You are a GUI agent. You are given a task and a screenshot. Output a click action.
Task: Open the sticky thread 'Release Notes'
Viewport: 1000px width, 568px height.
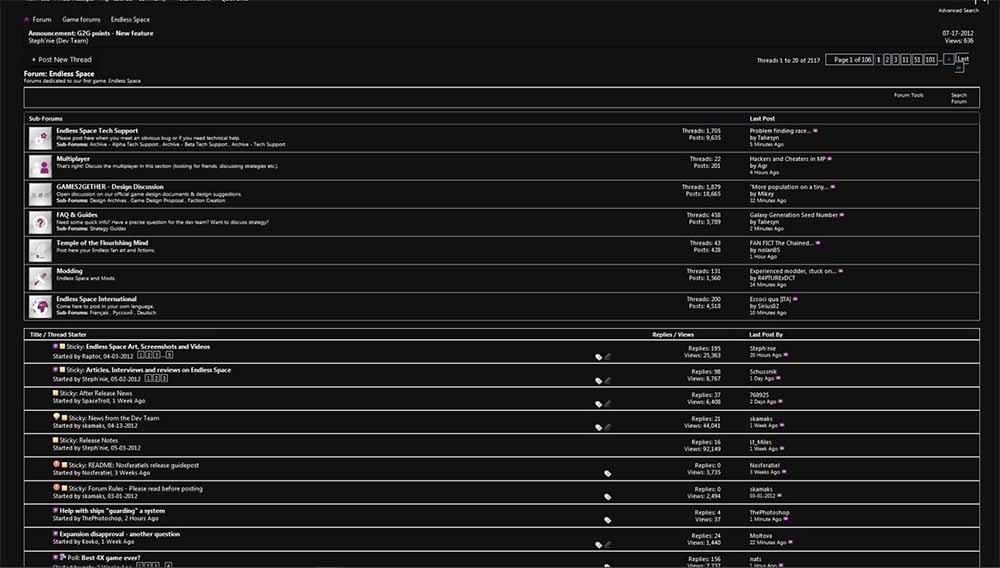click(98, 441)
